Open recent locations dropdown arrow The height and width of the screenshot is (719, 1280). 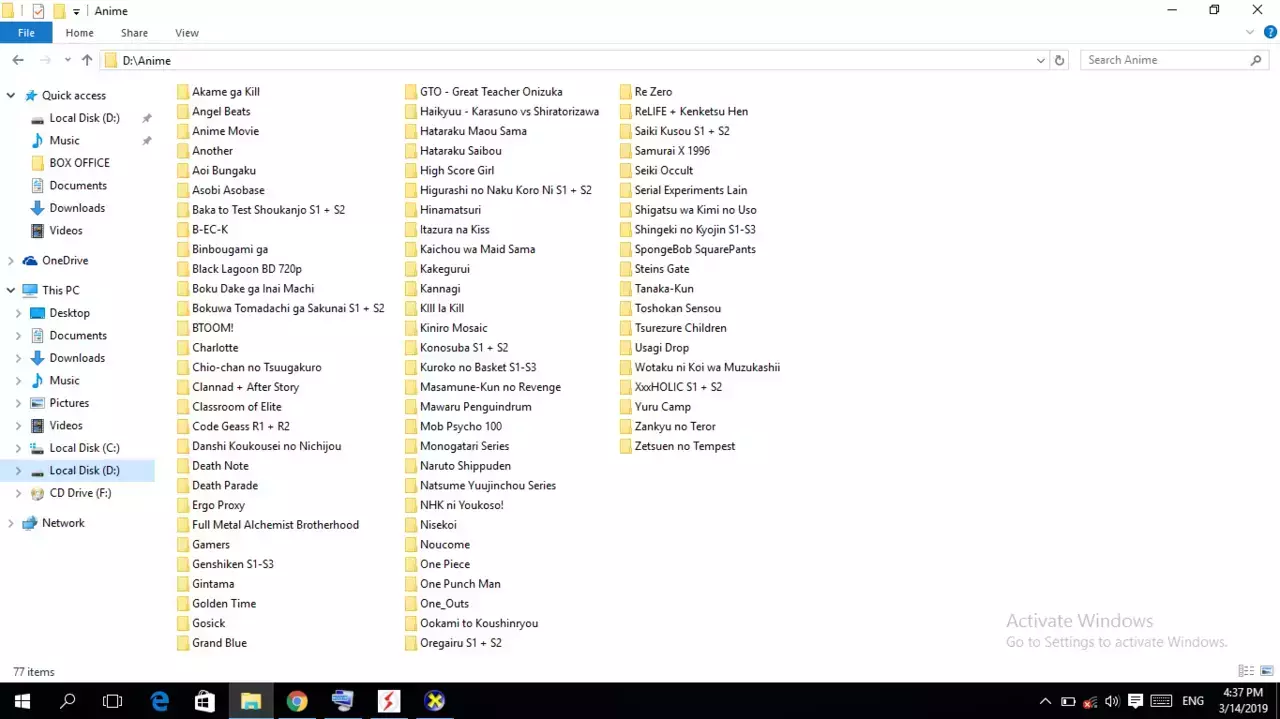68,60
